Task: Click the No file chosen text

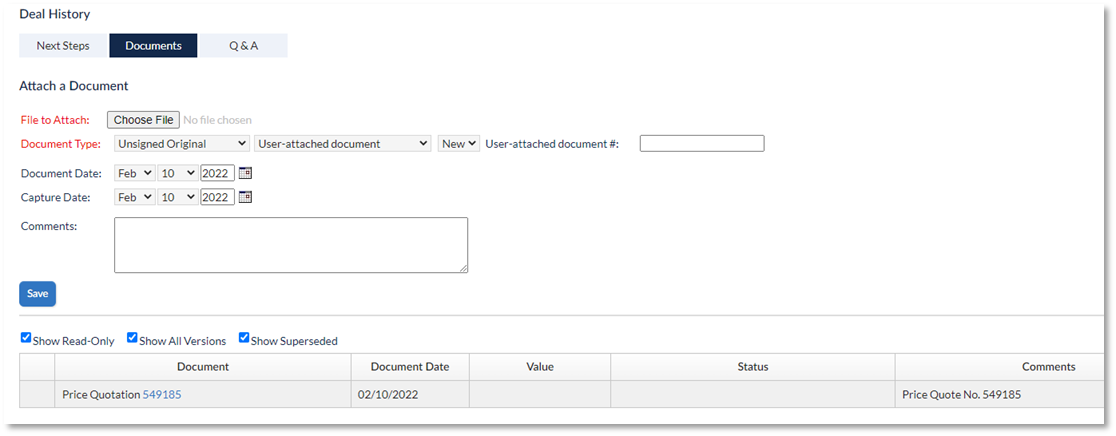Action: [217, 120]
